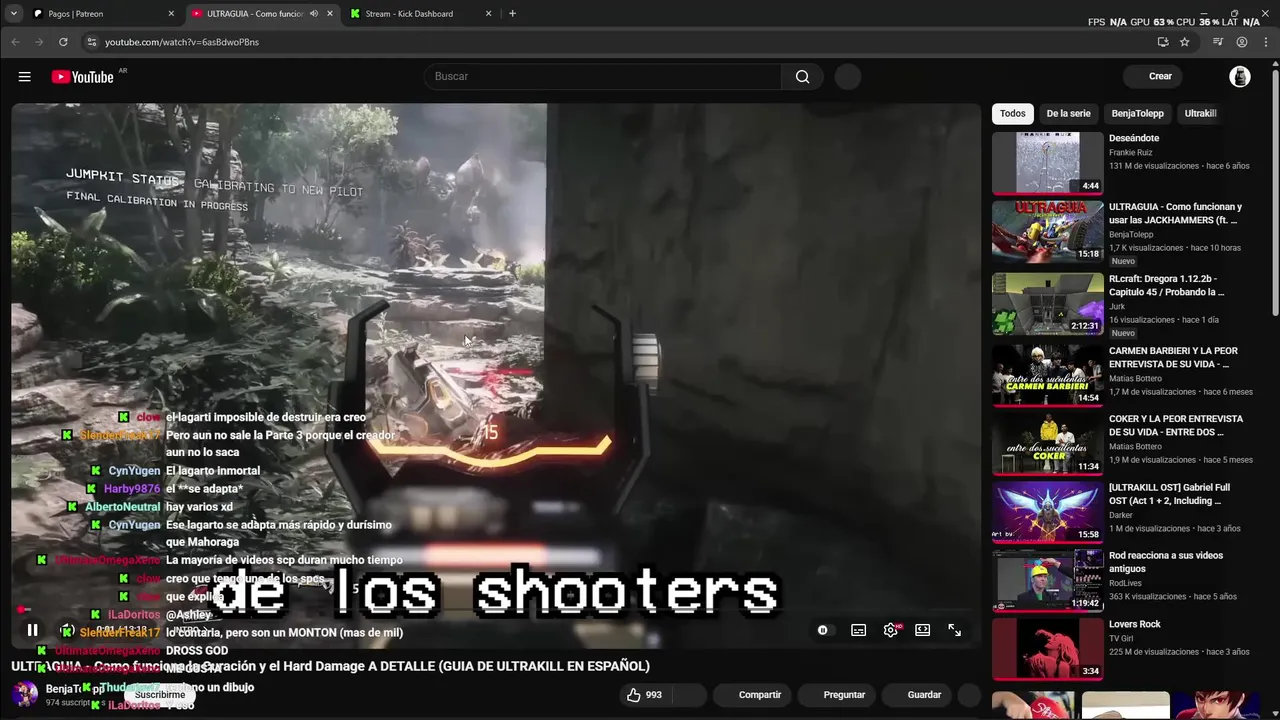Switch to theater mode
1280x720 pixels.
pos(922,630)
